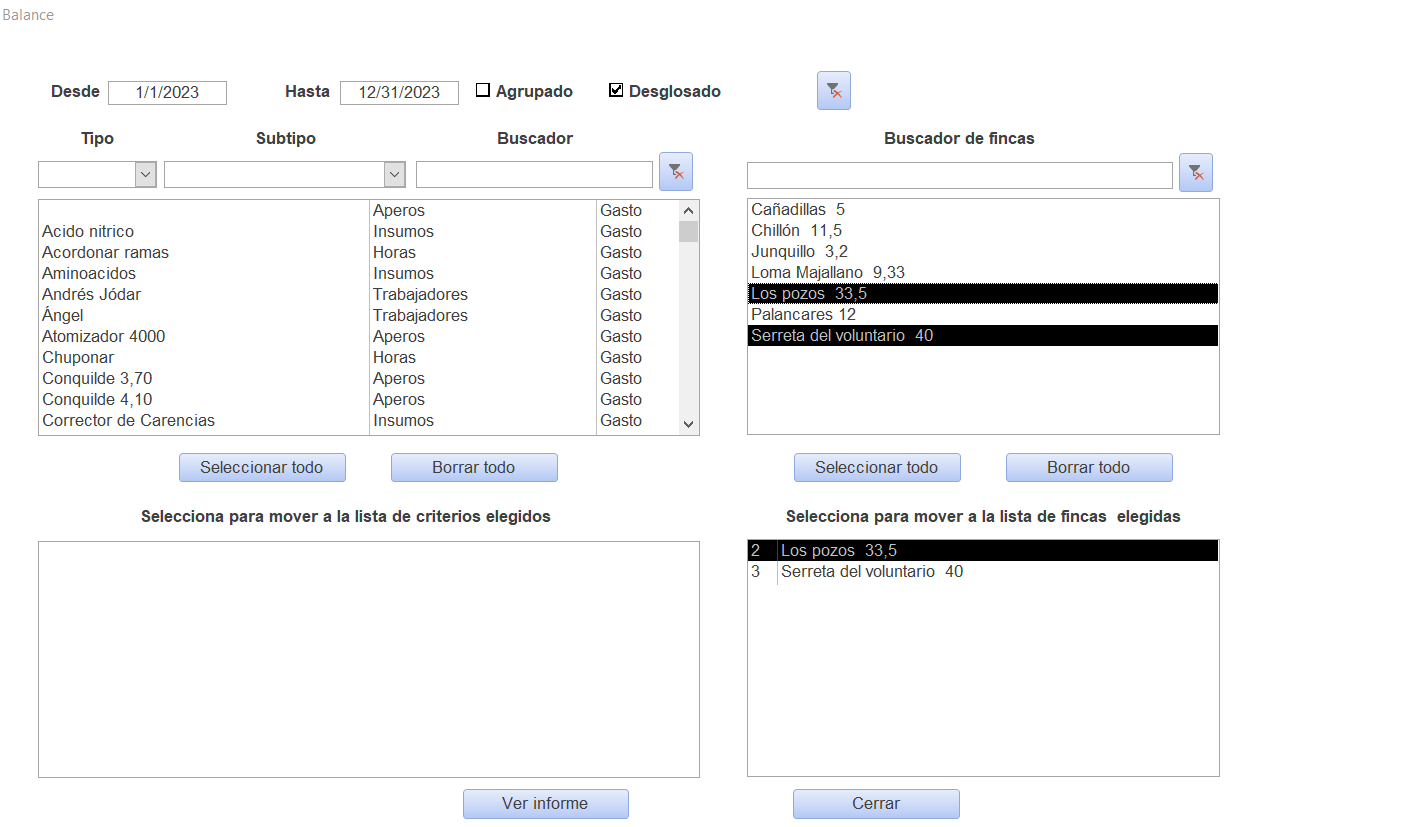The width and height of the screenshot is (1408, 827).
Task: Click the clear-filter icon beside the Buscador field
Action: [676, 172]
